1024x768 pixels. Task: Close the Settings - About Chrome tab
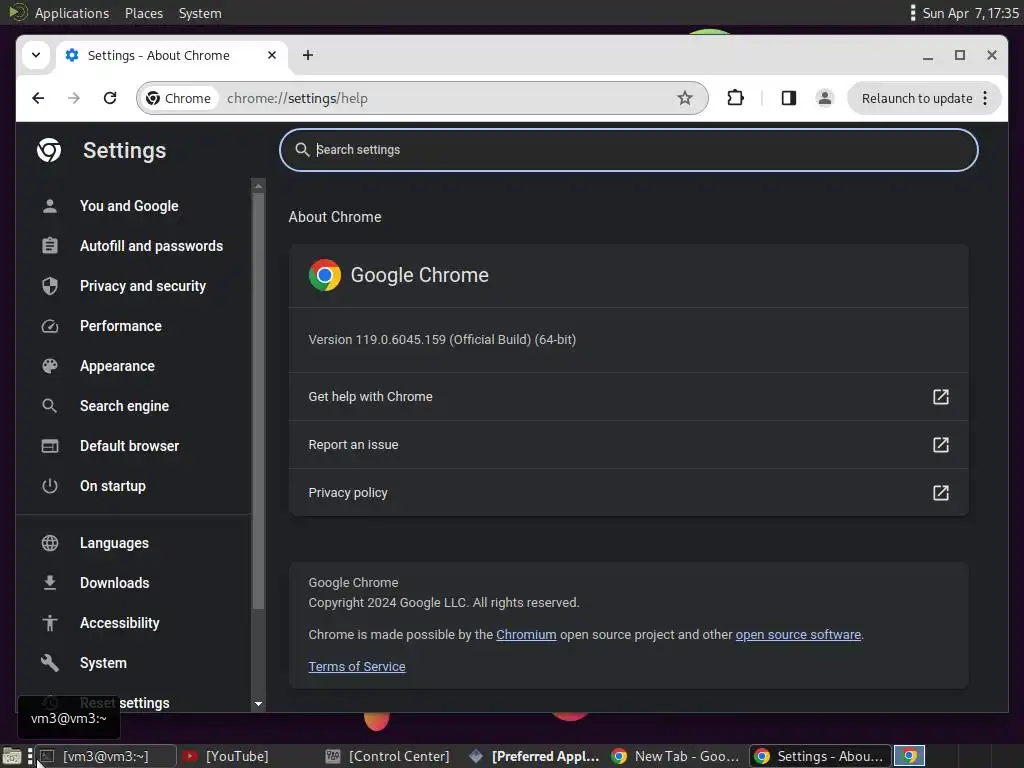[x=272, y=56]
